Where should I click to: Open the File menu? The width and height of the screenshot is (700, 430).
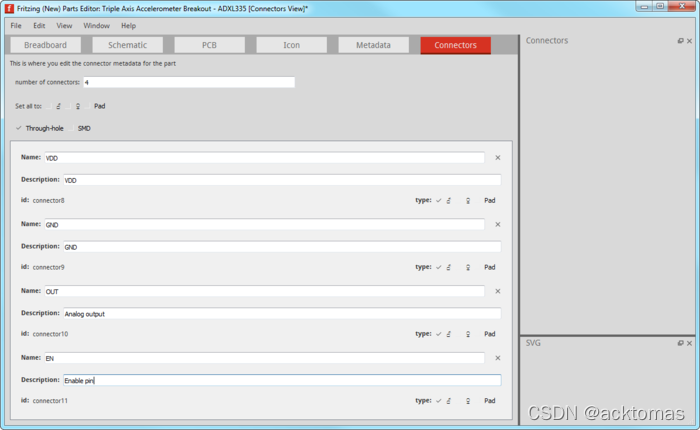point(16,26)
